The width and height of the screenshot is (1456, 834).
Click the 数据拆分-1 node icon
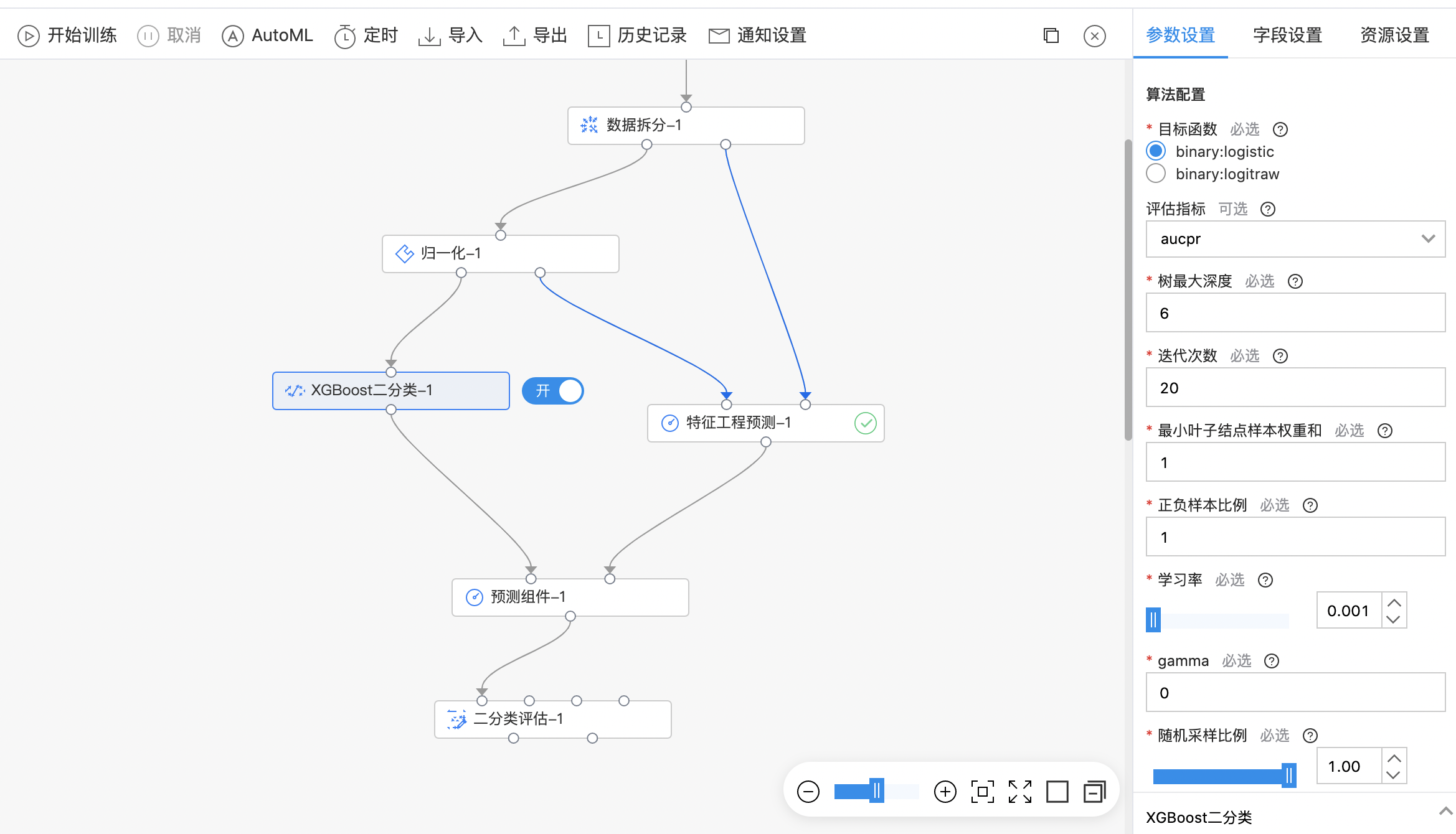pos(589,125)
